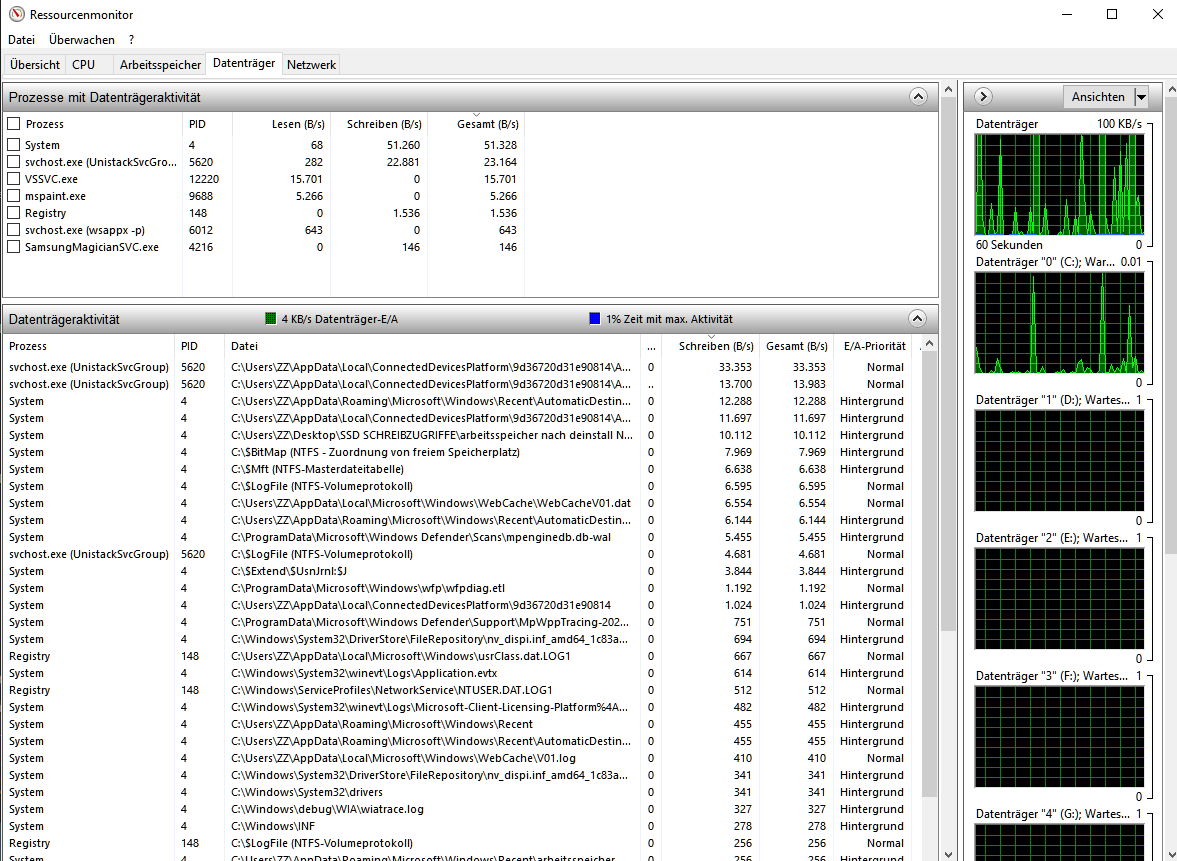Select the NTUSER.DAT.LOG1 row
Screen dimensions: 1177x861
point(461,690)
